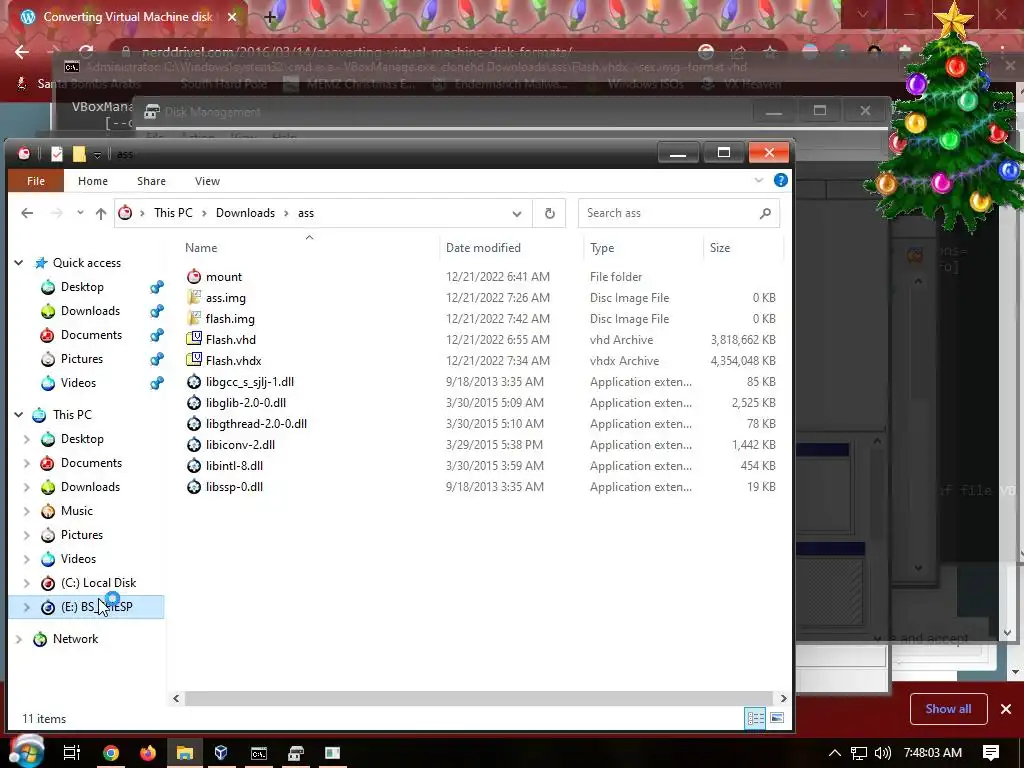Select the flash.img file icon
Image resolution: width=1024 pixels, height=768 pixels.
pyautogui.click(x=194, y=319)
